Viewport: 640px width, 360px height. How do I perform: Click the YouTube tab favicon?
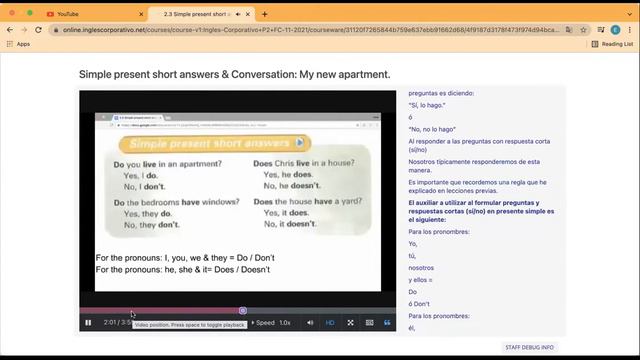50,14
